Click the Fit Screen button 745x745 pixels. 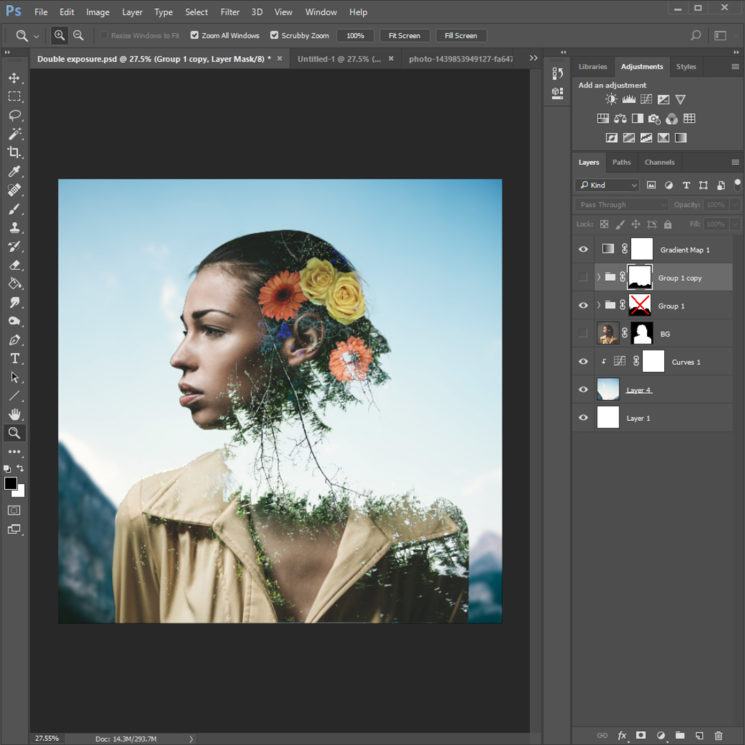(404, 36)
